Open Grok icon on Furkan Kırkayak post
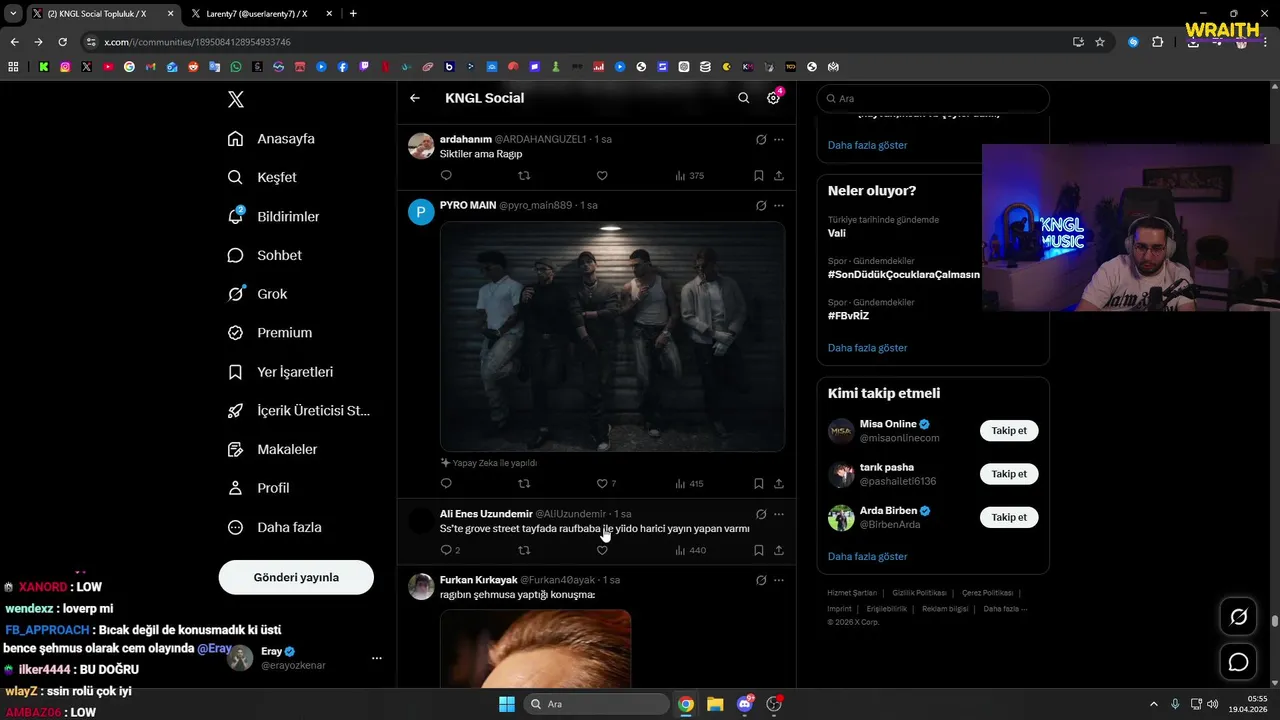The image size is (1280, 720). coord(761,580)
